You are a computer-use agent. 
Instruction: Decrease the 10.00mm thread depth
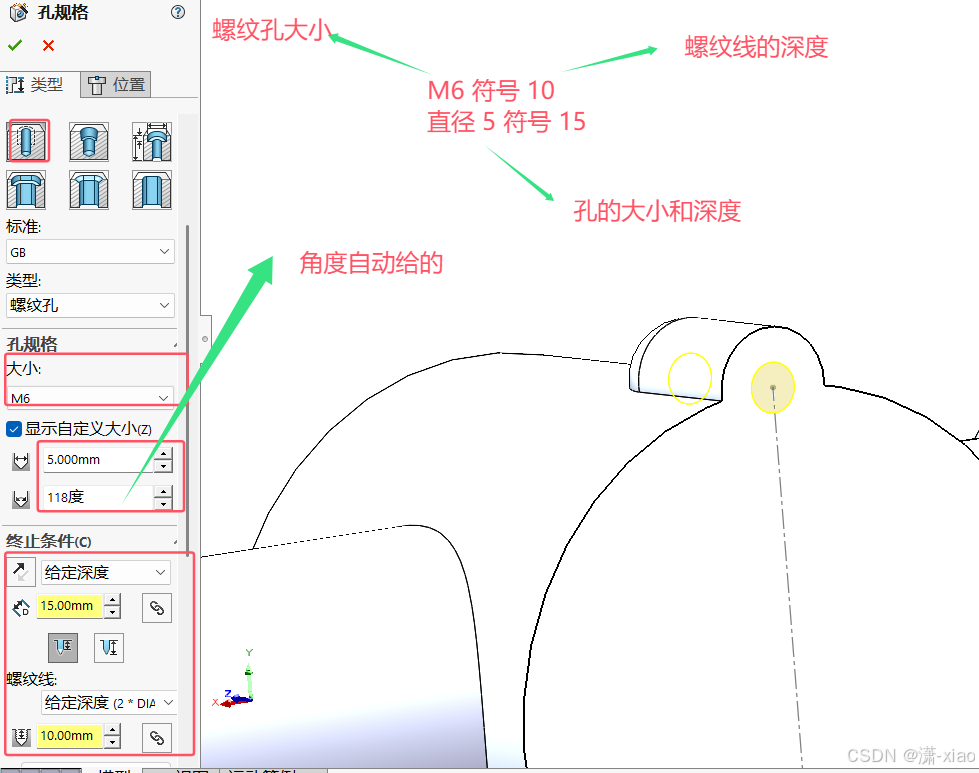tap(112, 742)
